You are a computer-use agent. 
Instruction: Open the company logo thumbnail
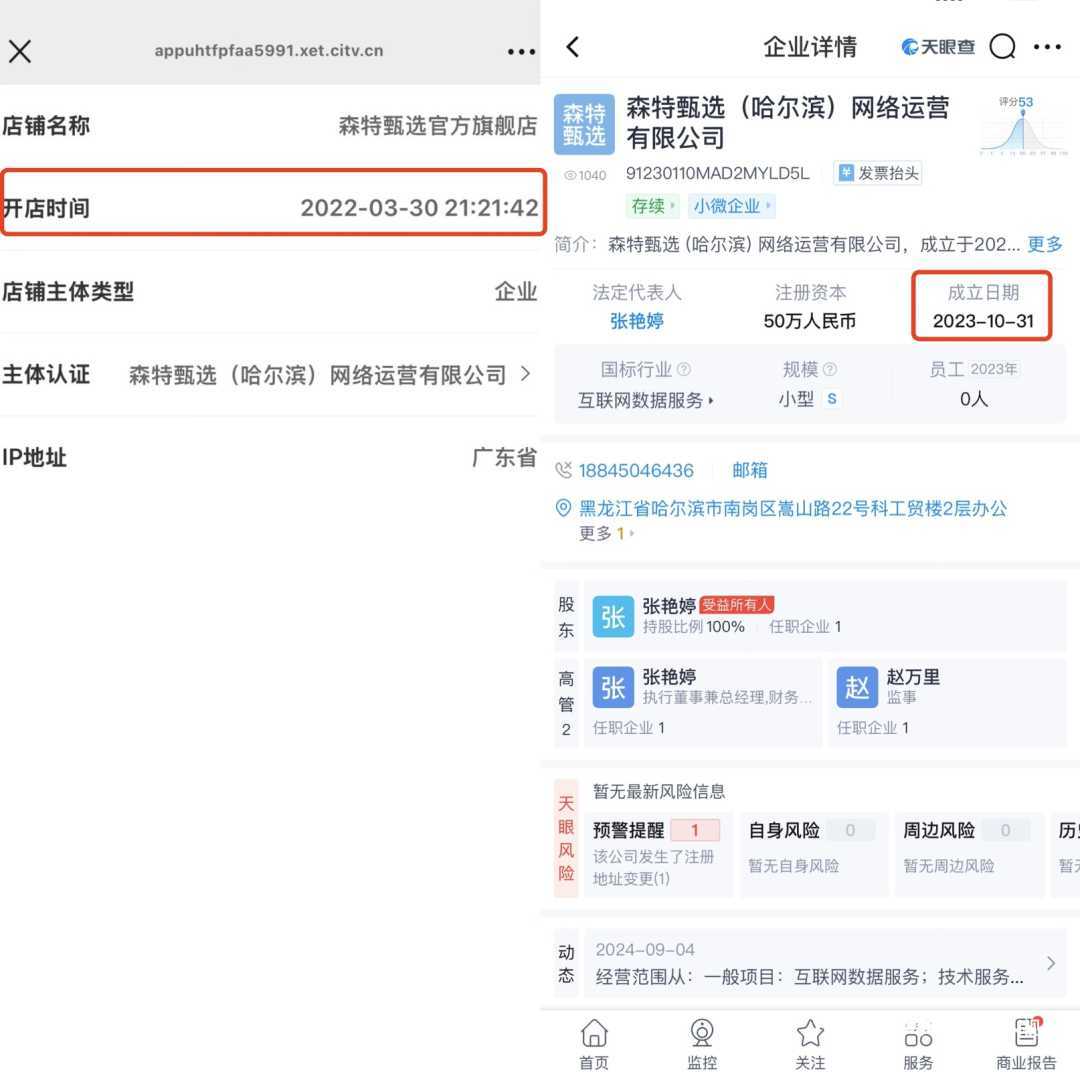coord(584,124)
